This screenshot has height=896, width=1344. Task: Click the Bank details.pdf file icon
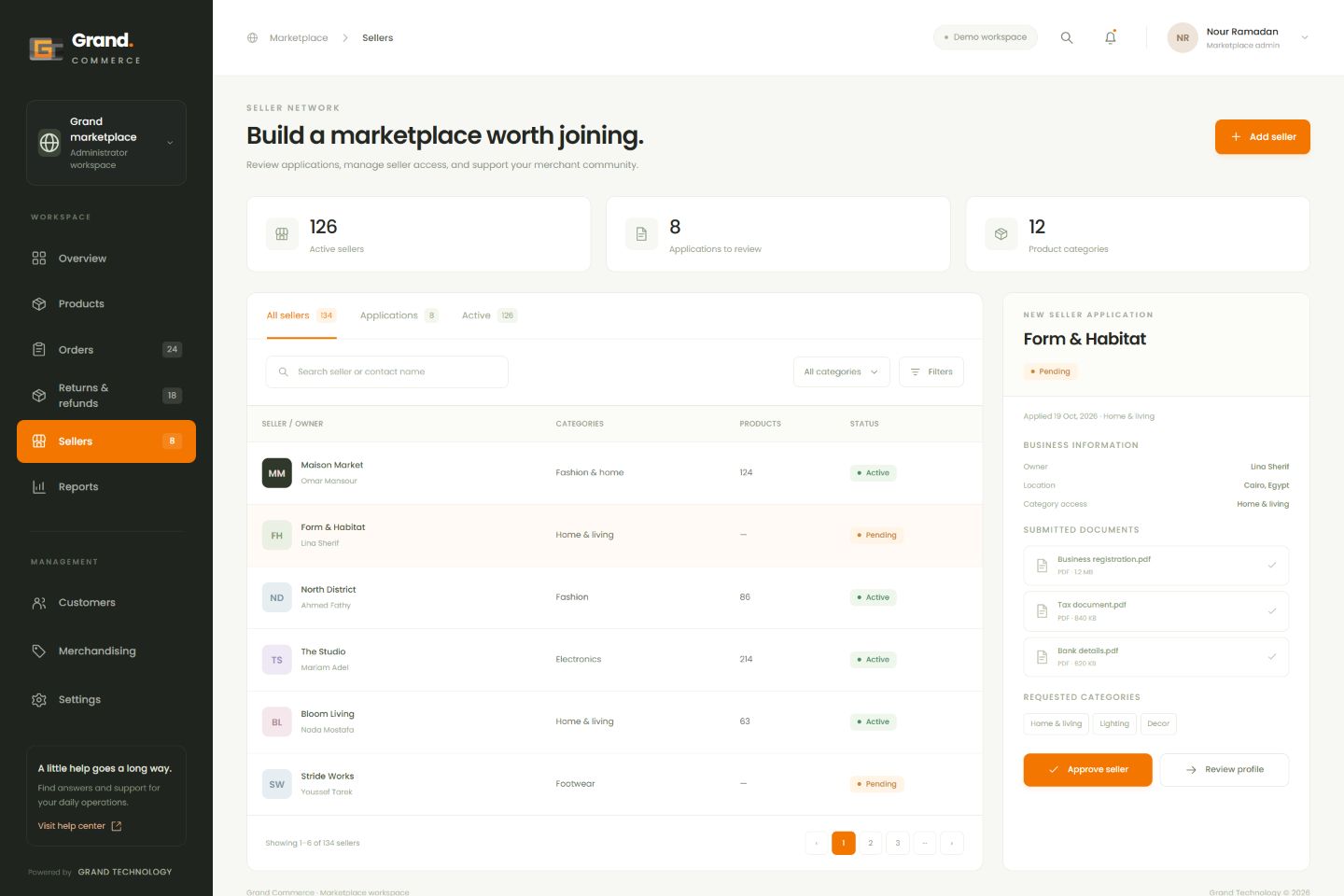pos(1043,657)
